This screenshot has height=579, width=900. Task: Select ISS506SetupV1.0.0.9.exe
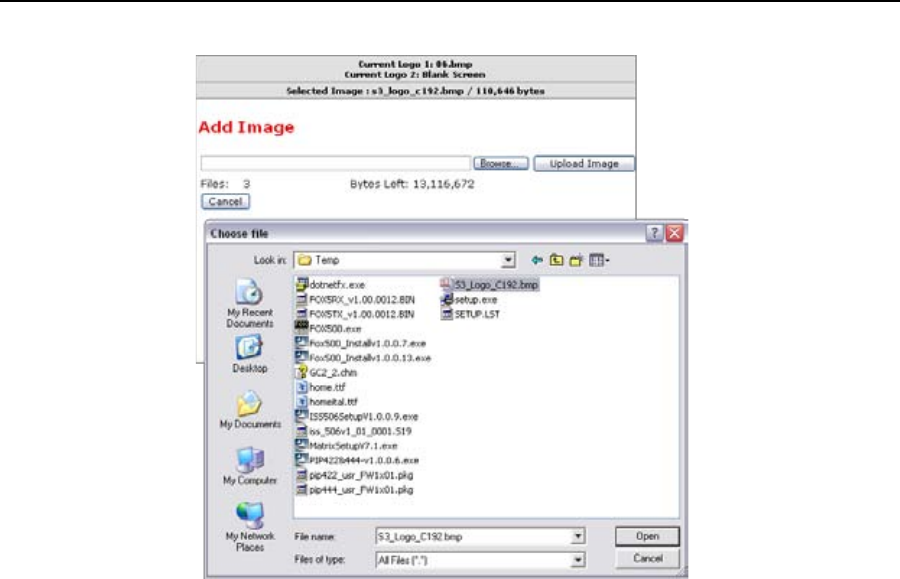click(357, 417)
